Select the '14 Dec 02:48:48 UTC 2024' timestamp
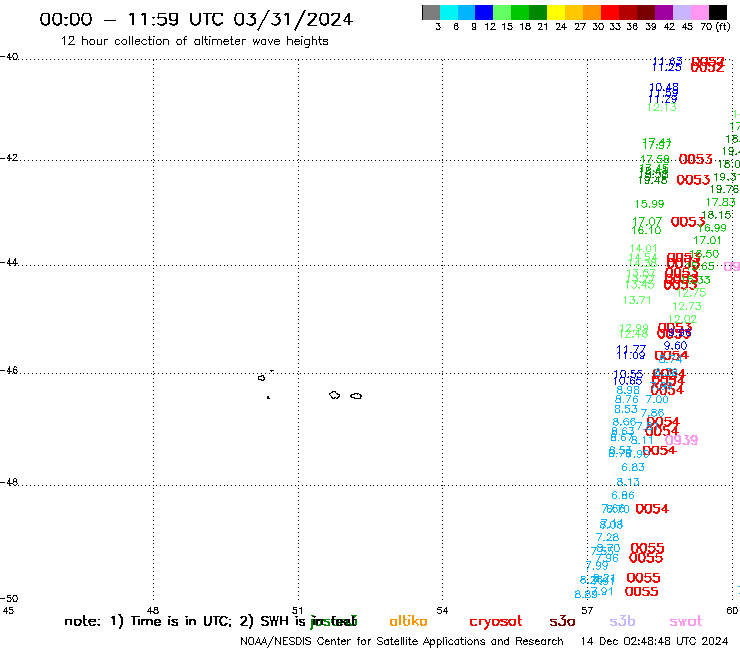 [x=654, y=642]
